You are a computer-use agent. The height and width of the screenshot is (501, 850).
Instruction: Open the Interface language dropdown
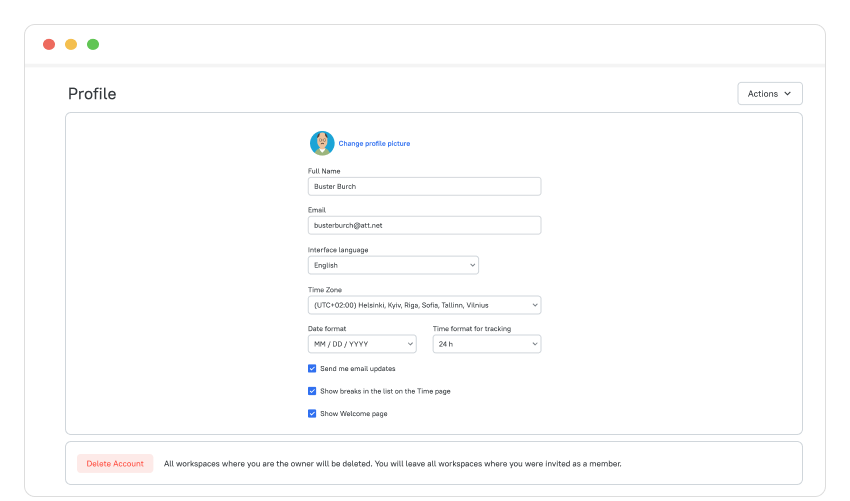pos(393,265)
